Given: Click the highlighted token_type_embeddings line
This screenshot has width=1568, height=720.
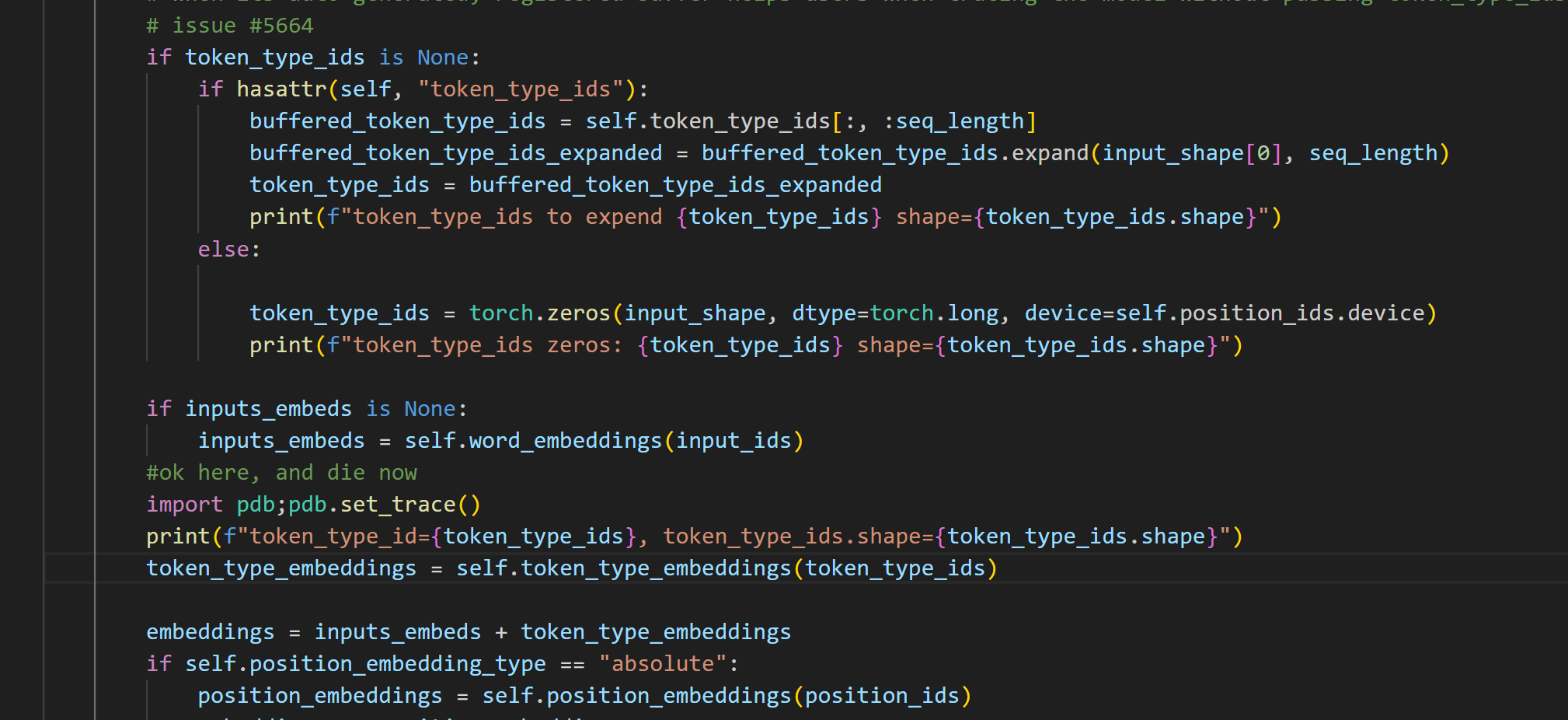Looking at the screenshot, I should tap(544, 568).
